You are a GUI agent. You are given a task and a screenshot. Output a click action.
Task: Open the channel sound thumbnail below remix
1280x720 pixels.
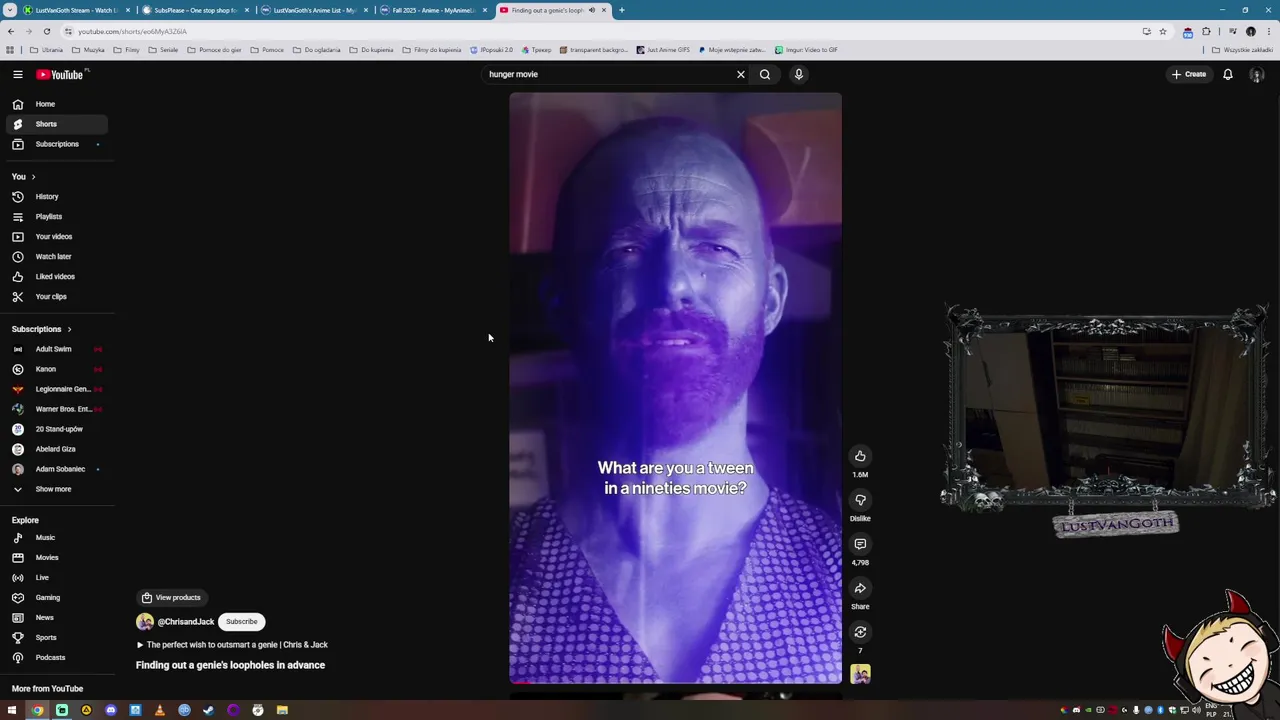(x=860, y=674)
